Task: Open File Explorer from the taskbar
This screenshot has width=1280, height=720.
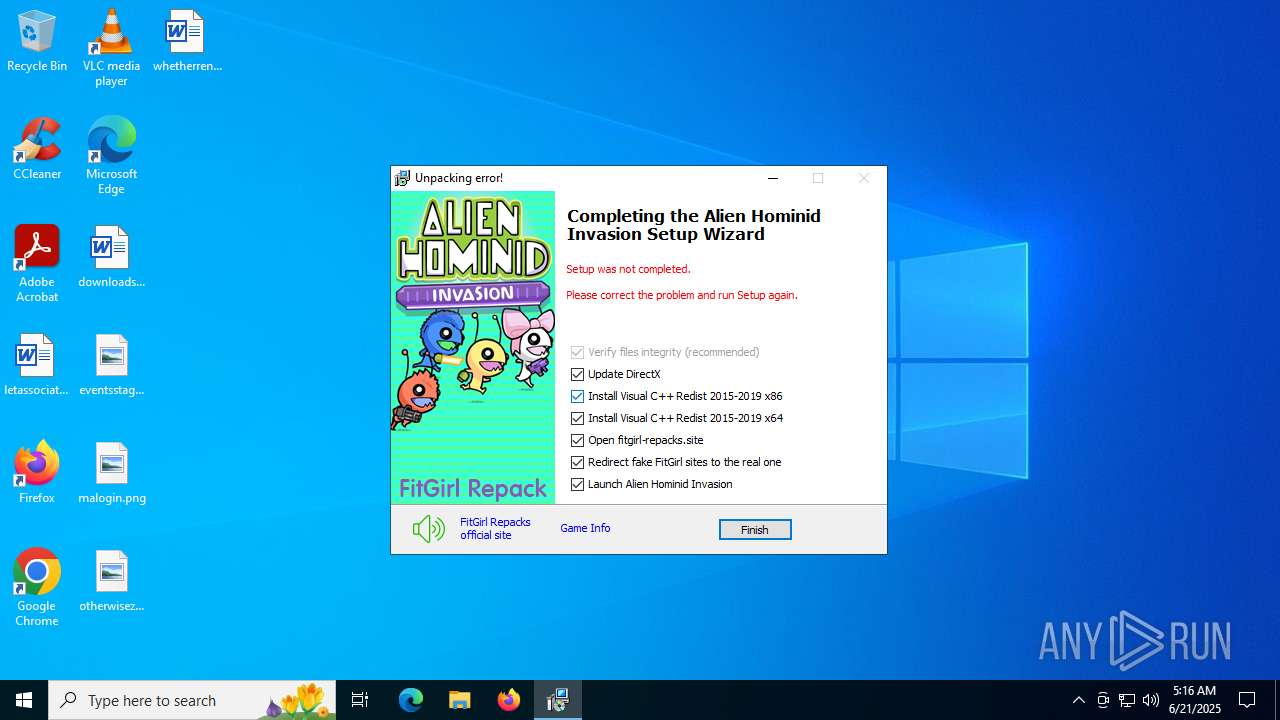Action: (460, 700)
